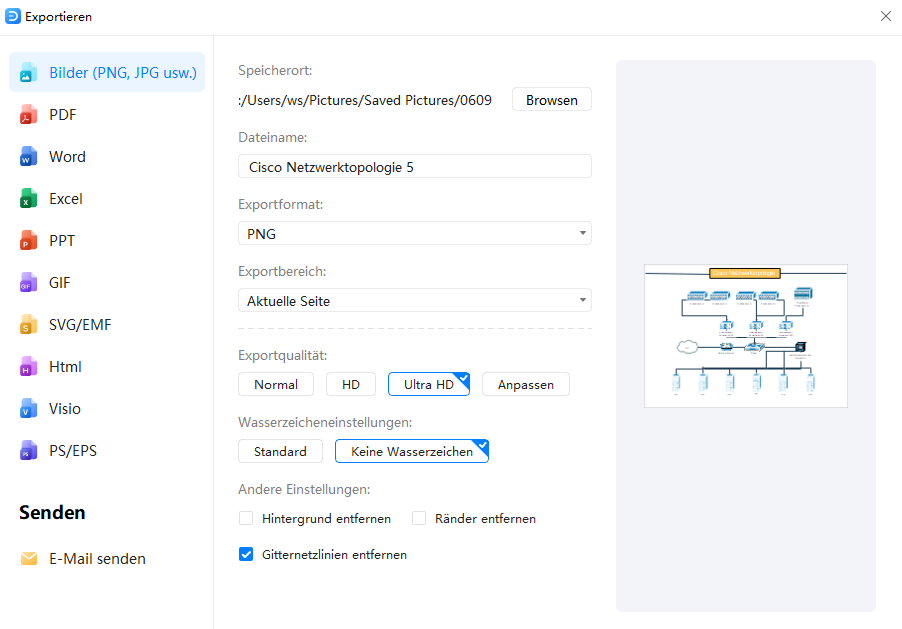Click the Dateiname text field

click(x=414, y=167)
